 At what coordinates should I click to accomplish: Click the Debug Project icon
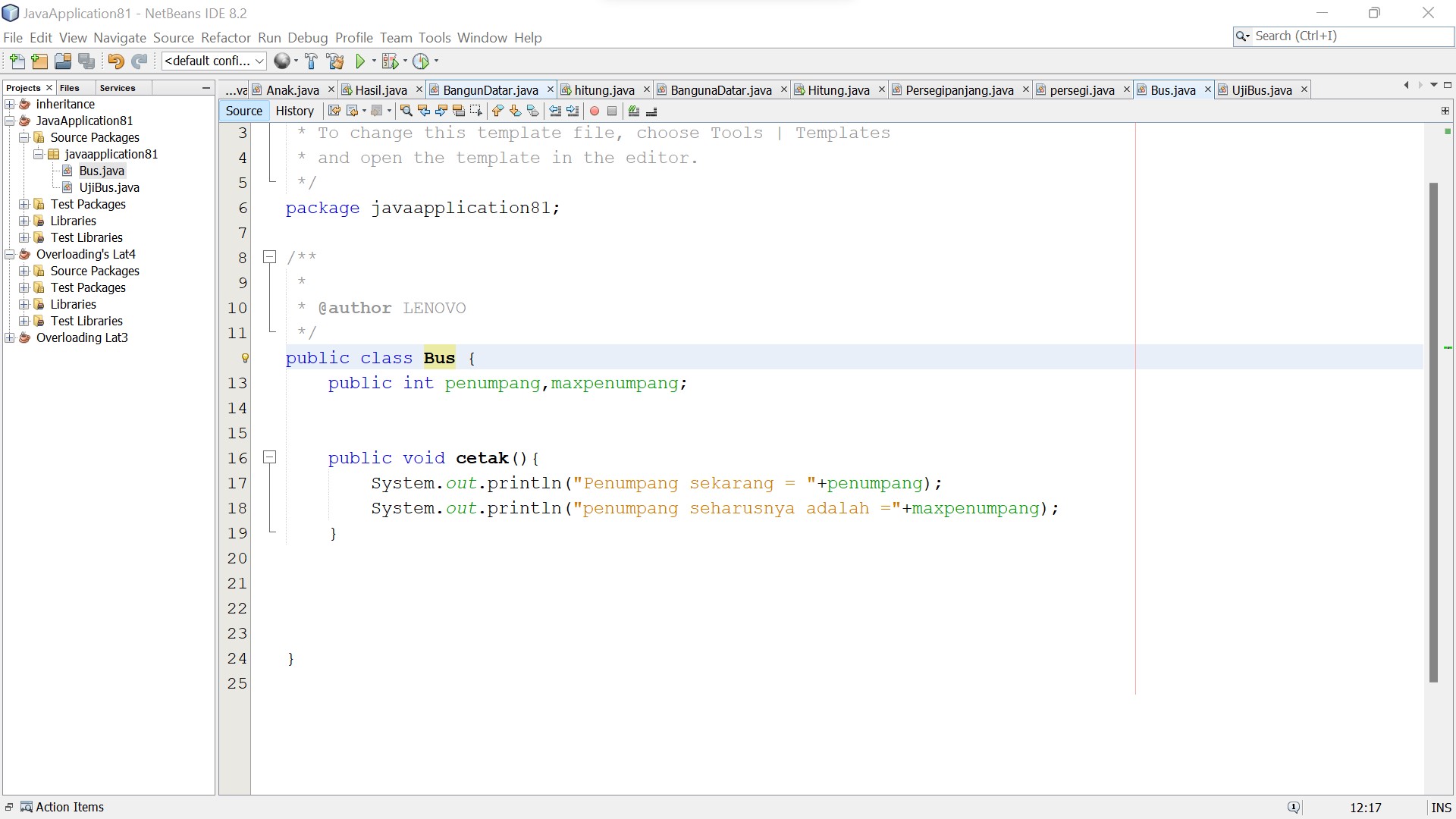(x=390, y=61)
